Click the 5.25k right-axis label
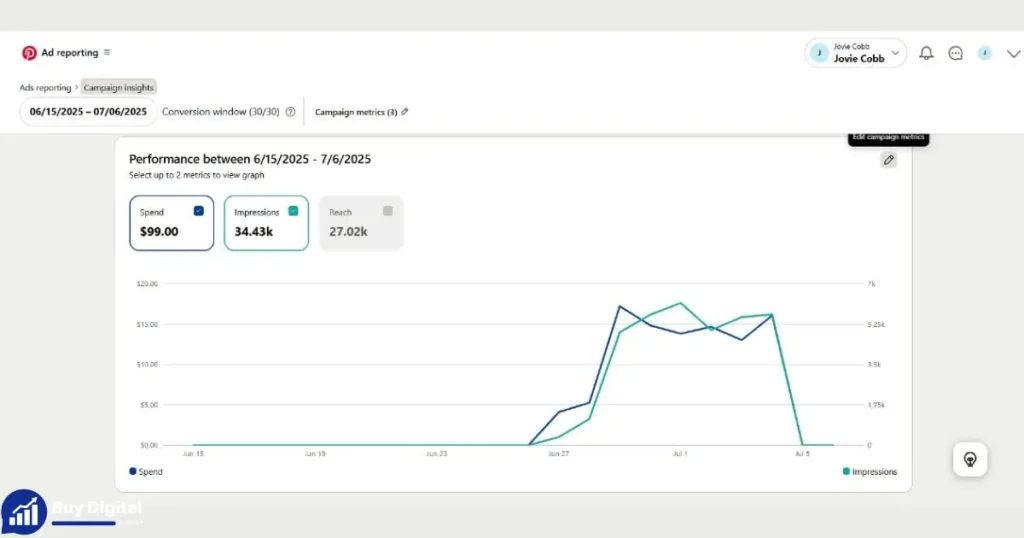1024x538 pixels. click(x=876, y=324)
